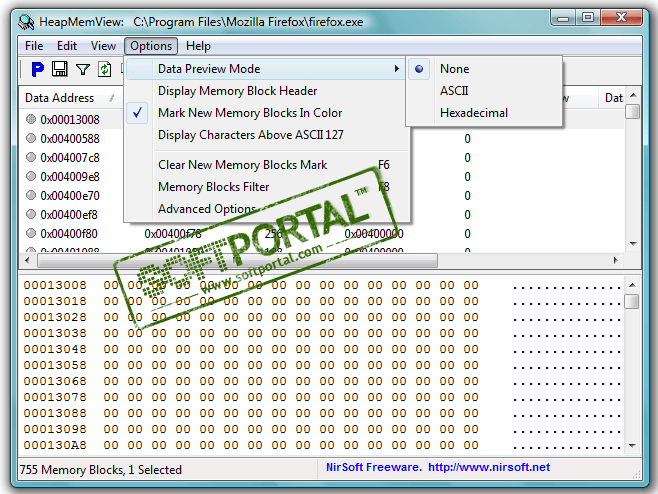Open the www.nirsoft.net link
Image resolution: width=658 pixels, height=494 pixels.
[489, 467]
